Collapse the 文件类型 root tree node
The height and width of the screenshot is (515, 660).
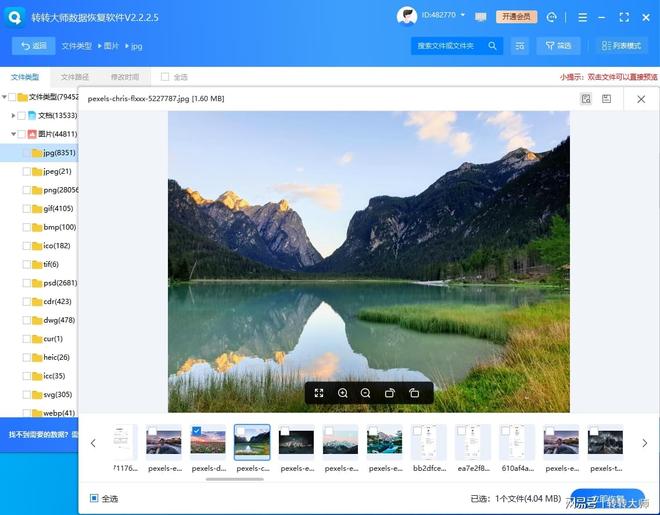coord(4,97)
